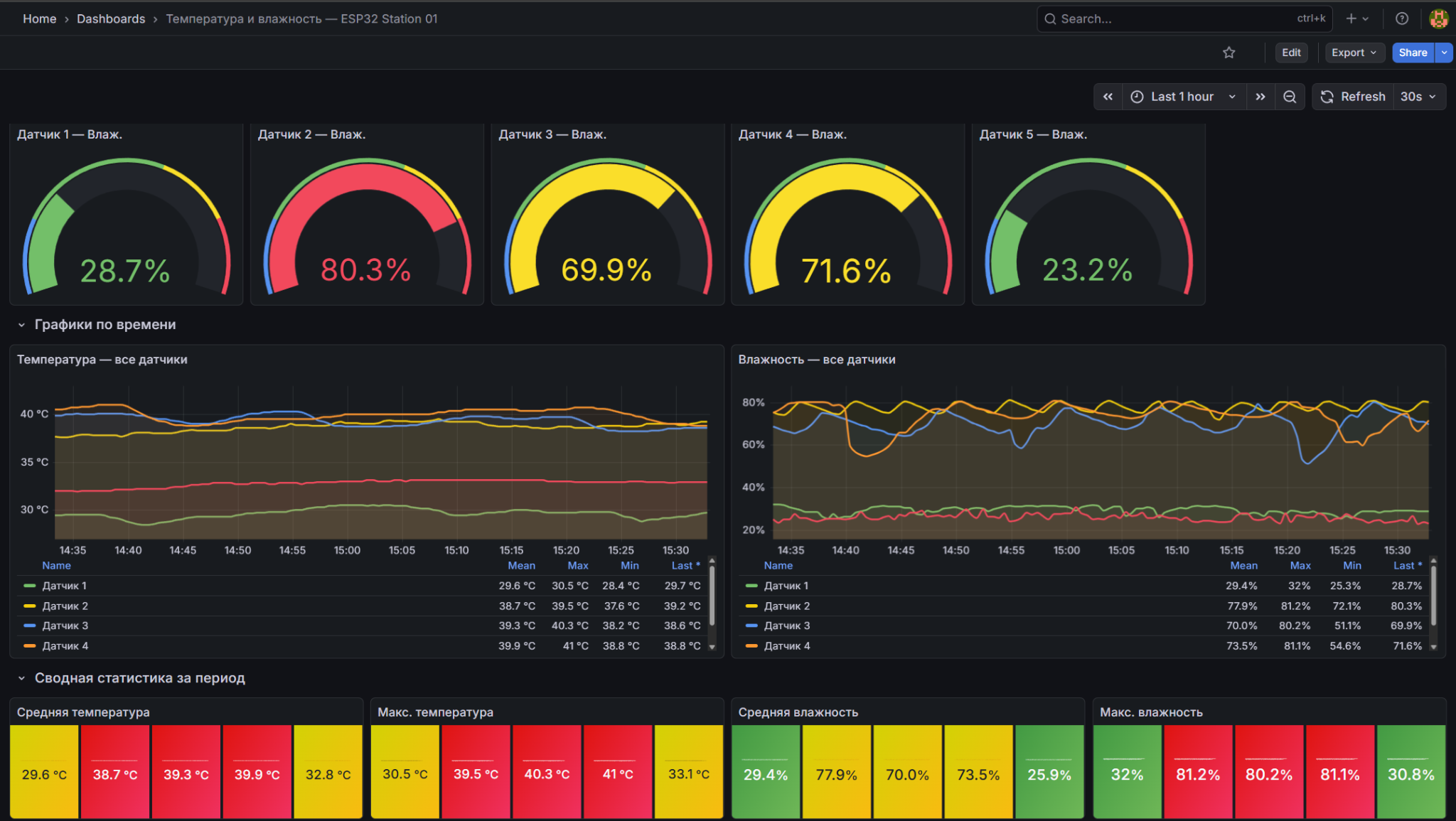Sort humidity legend by Mean column
Viewport: 1456px width, 821px height.
[x=1243, y=566]
